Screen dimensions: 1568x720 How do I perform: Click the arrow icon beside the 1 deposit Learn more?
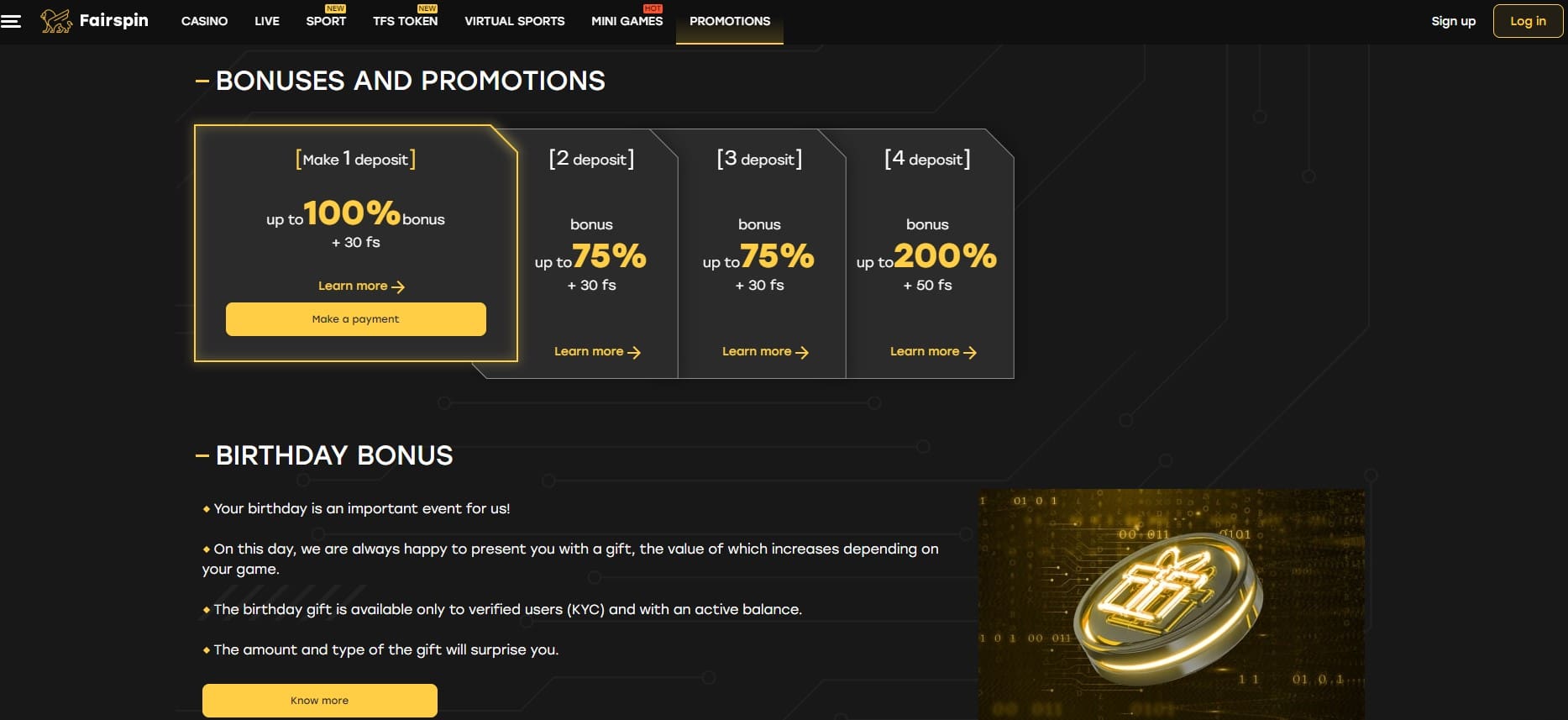click(398, 286)
